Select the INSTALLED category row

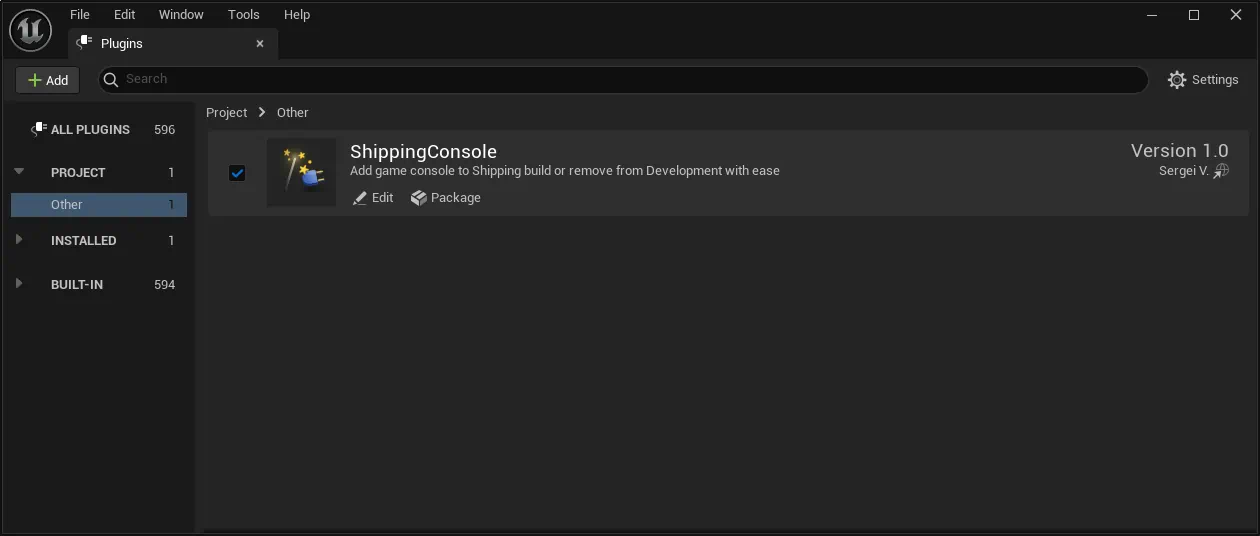coord(99,240)
